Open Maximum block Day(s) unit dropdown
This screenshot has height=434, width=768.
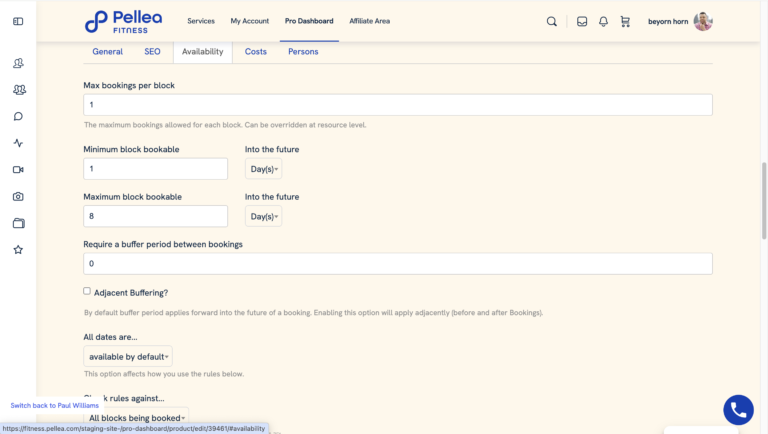coord(264,217)
